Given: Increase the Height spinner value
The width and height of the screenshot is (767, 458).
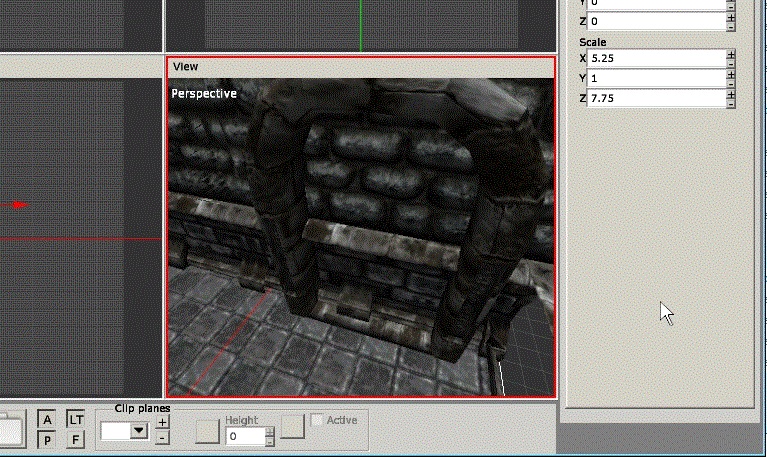Looking at the screenshot, I should (269, 432).
